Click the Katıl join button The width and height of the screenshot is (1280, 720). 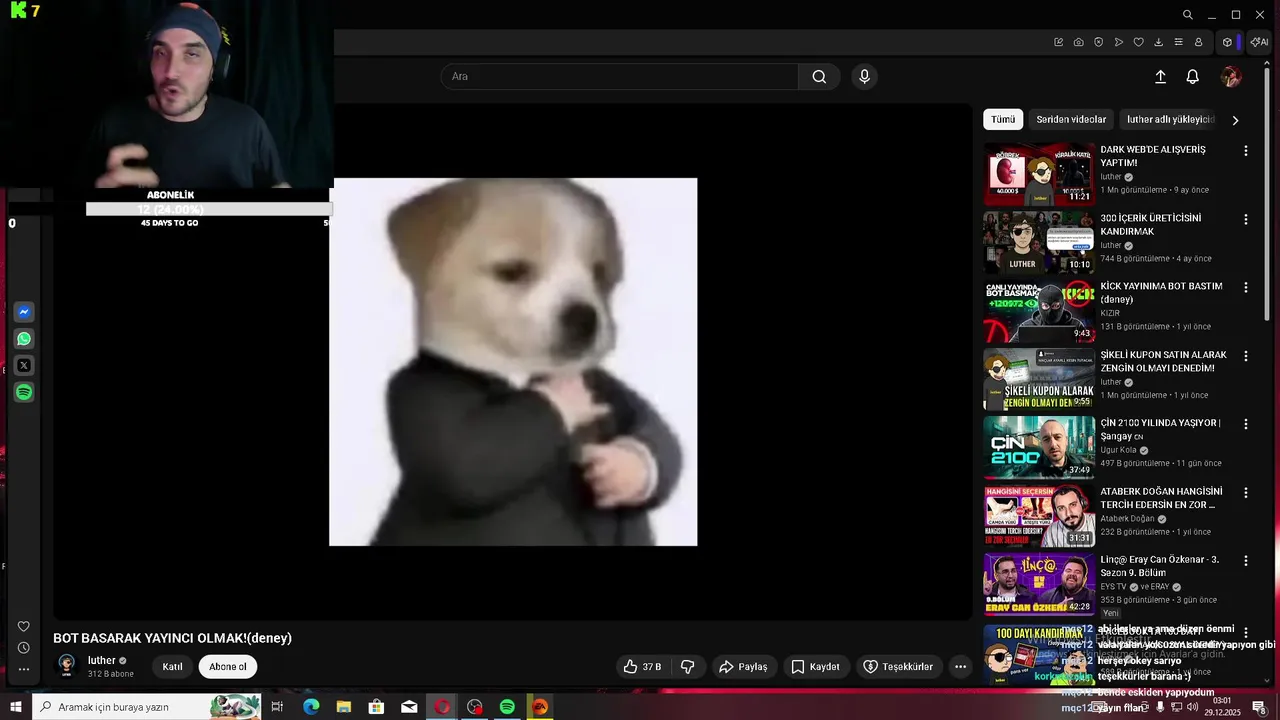[x=173, y=667]
